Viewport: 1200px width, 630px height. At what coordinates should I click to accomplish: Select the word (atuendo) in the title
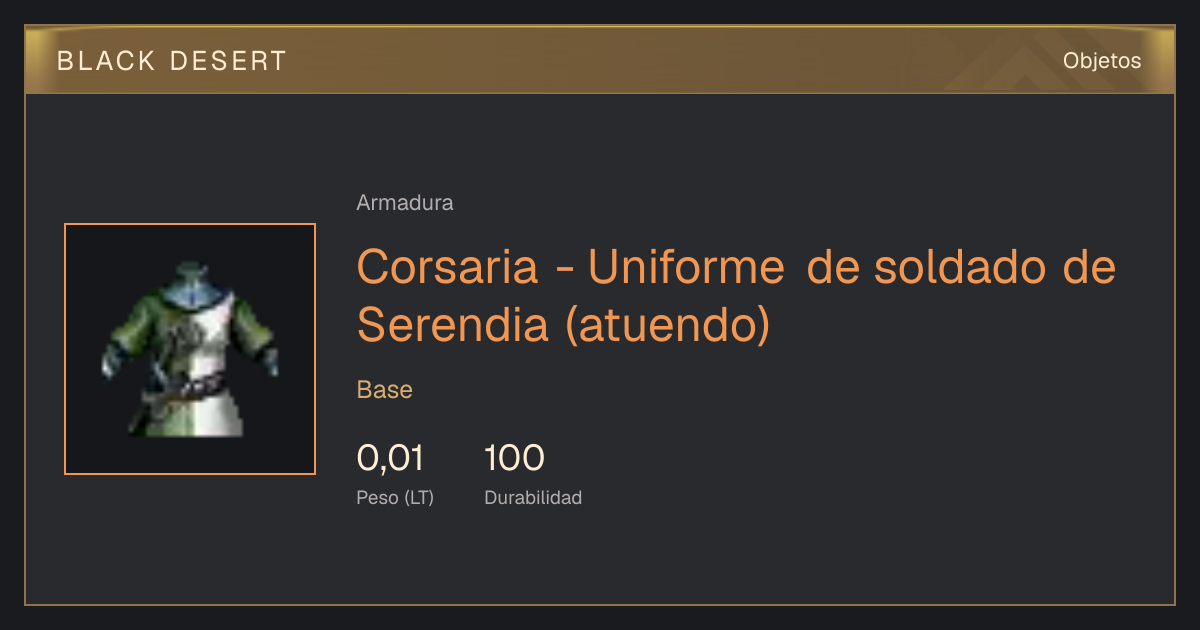pos(667,324)
